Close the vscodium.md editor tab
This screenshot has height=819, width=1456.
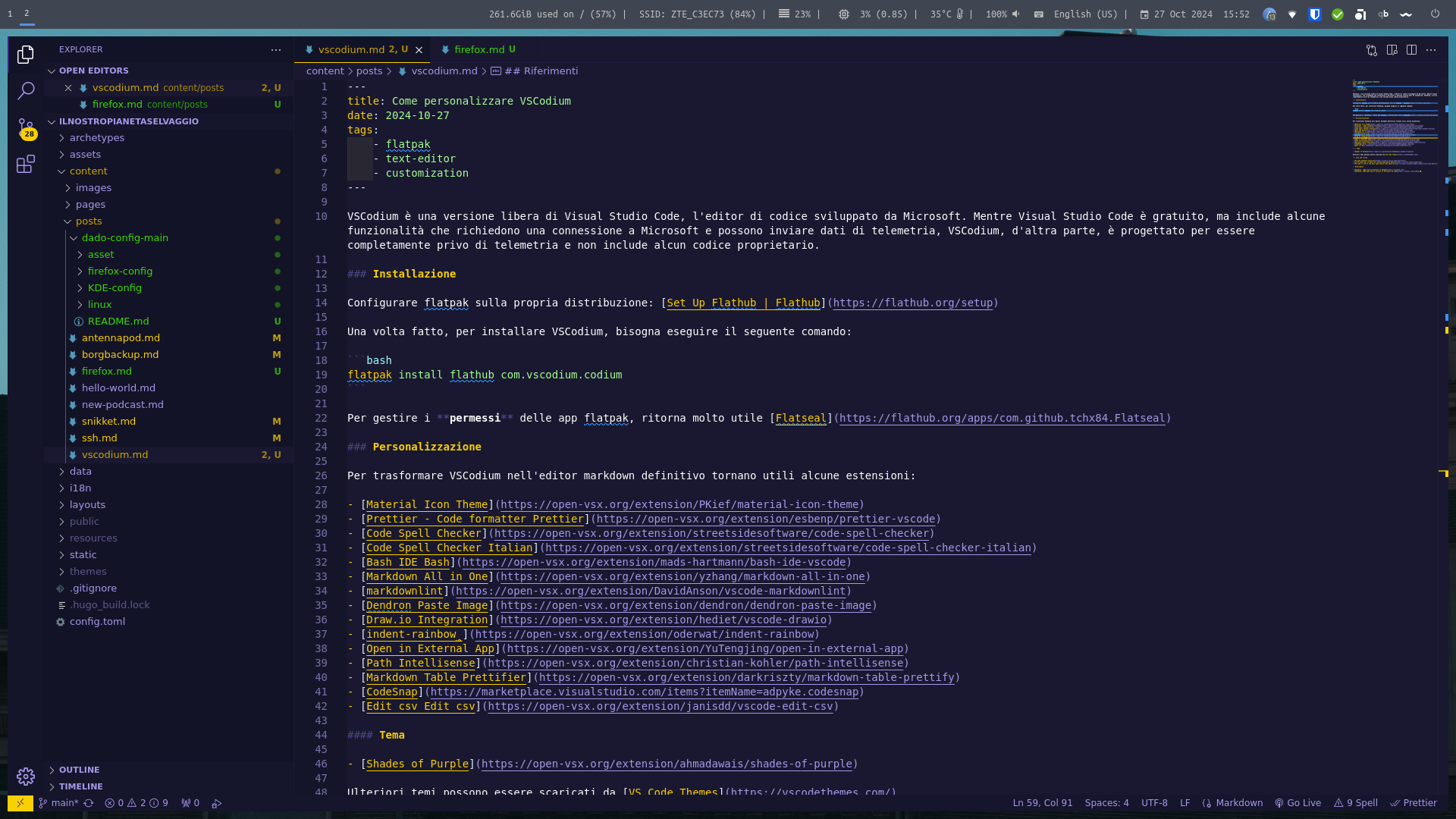coord(419,50)
